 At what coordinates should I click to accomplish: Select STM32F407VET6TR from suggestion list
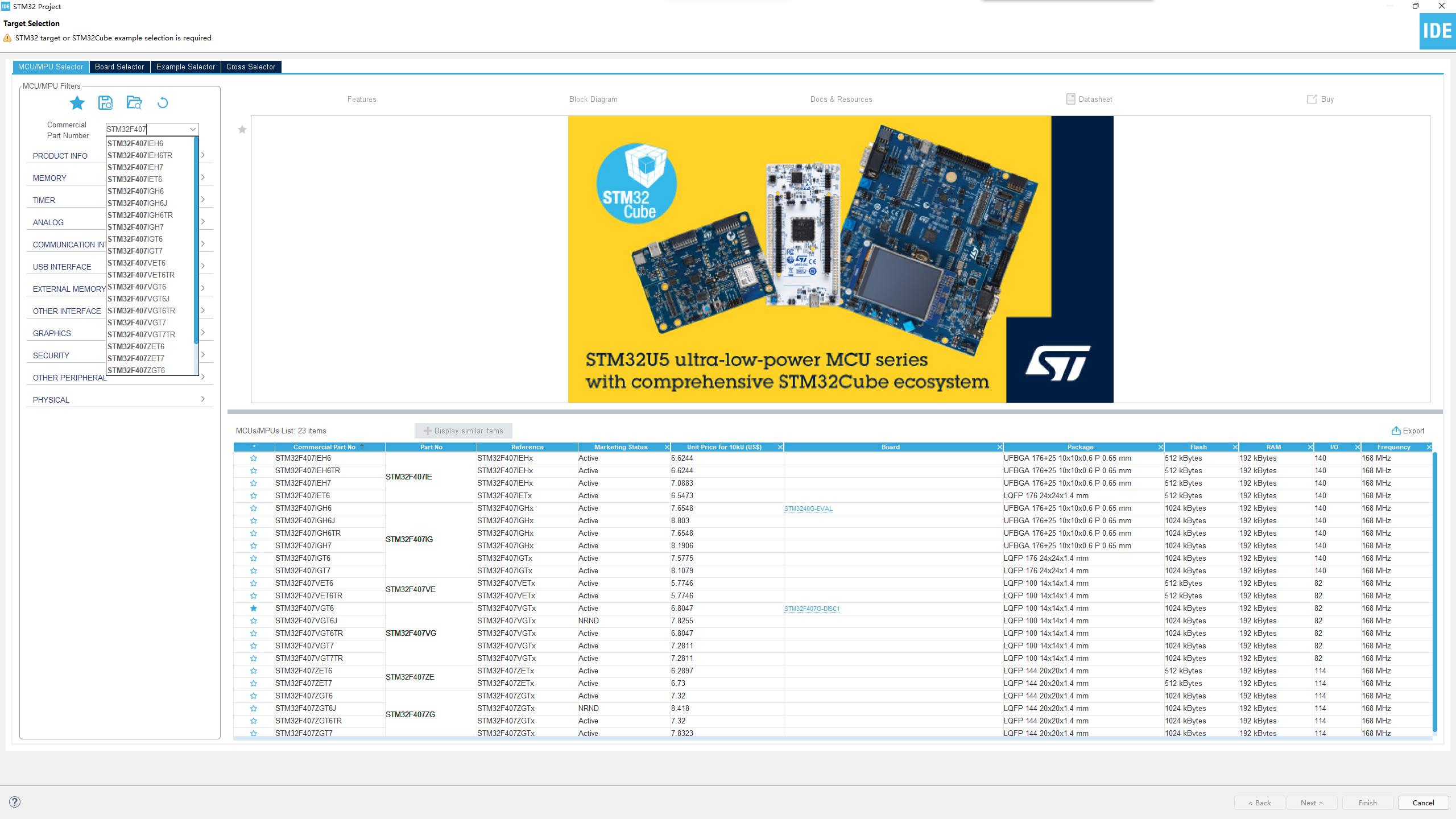click(x=141, y=275)
